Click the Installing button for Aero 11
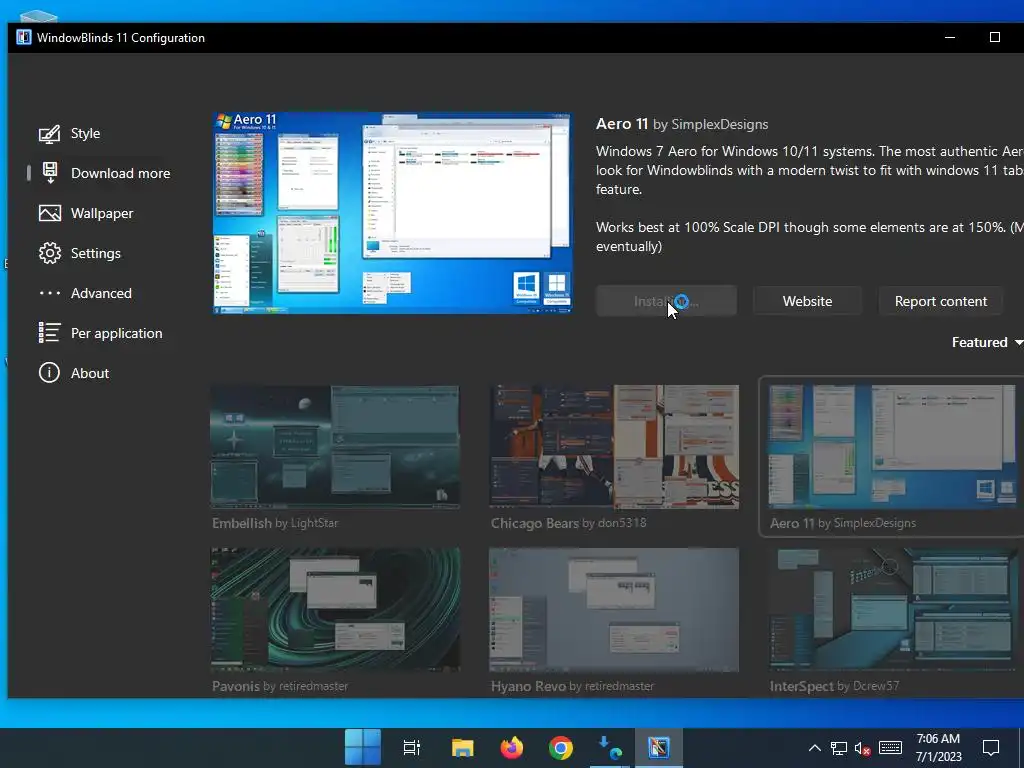The height and width of the screenshot is (768, 1024). [x=666, y=301]
